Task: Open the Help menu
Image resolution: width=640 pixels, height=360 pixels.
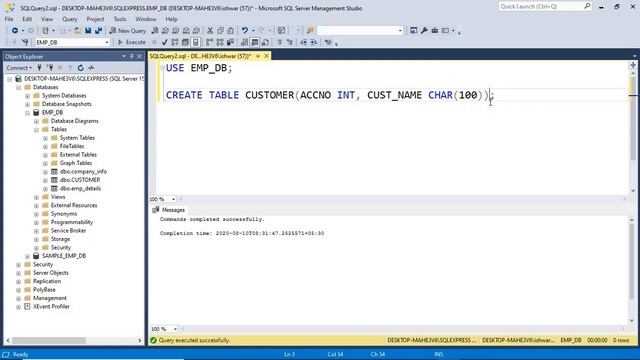Action: point(171,19)
